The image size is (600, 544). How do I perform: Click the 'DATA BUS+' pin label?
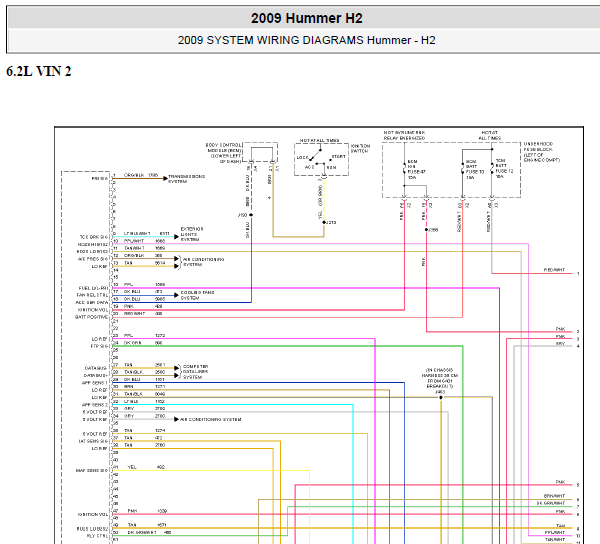pyautogui.click(x=96, y=376)
